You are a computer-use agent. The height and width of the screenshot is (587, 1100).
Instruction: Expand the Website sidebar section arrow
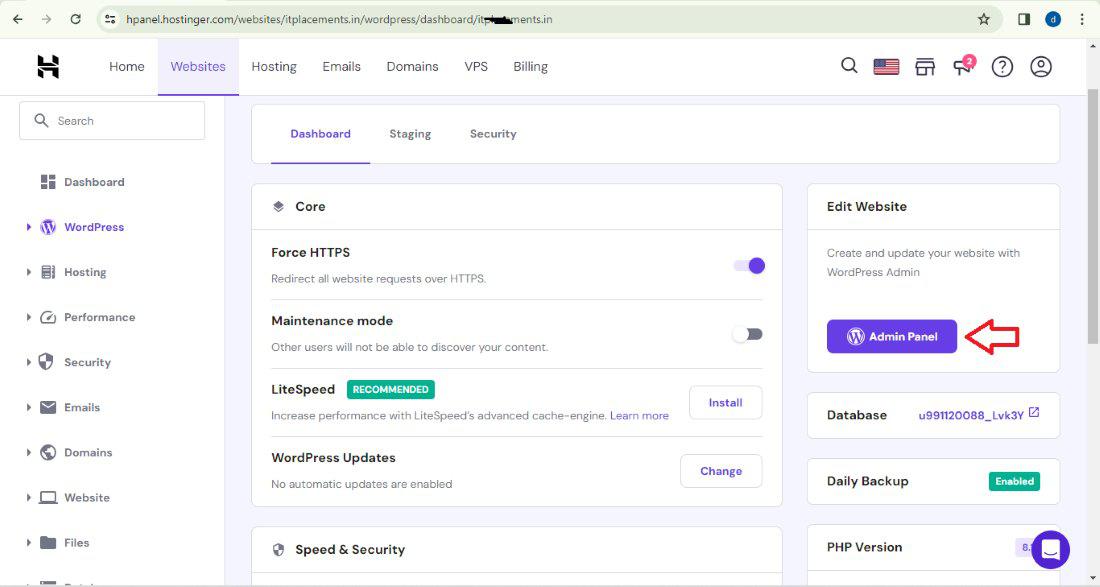coord(29,497)
